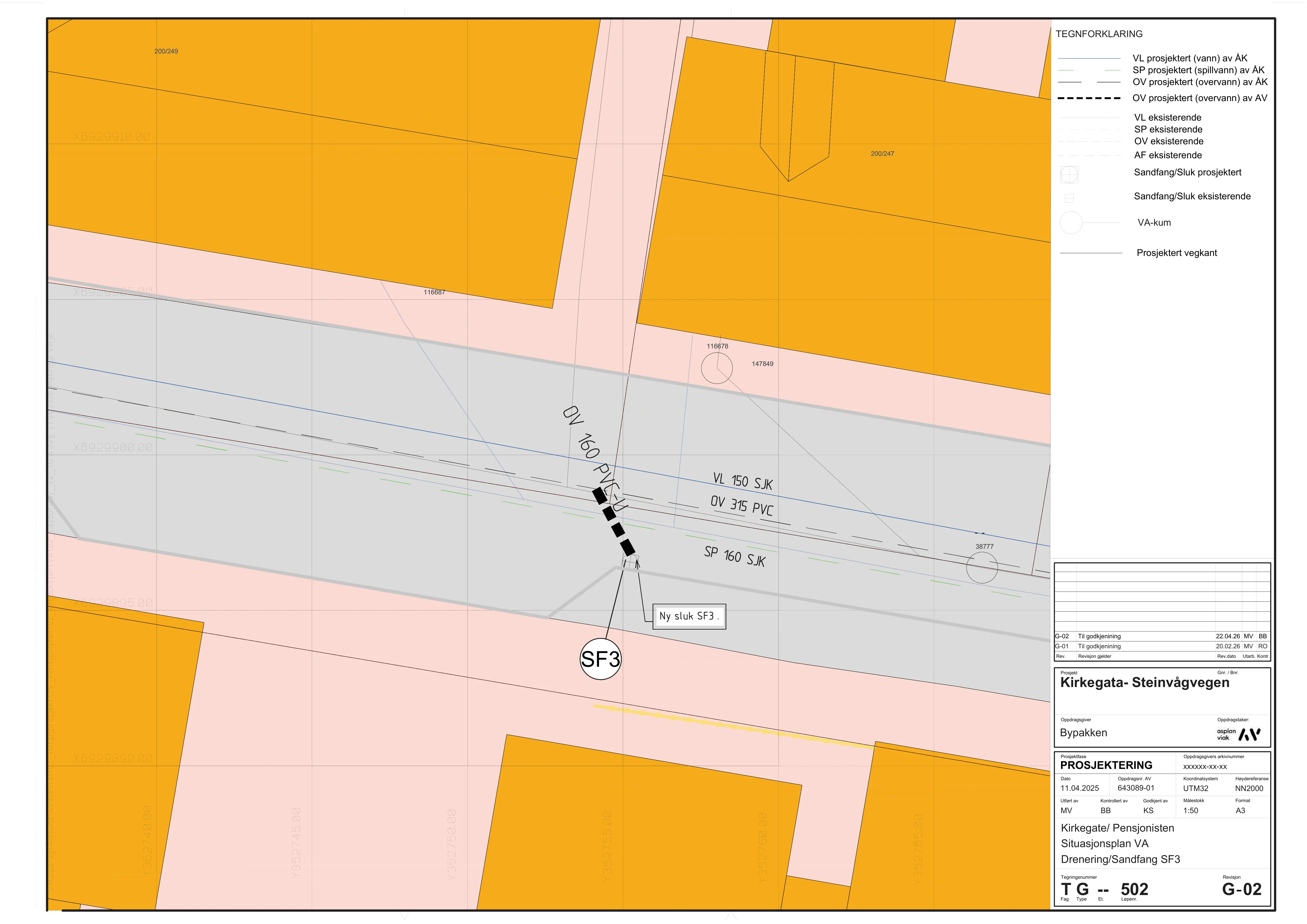
Task: Click the 116687 number on the map
Action: pos(434,292)
